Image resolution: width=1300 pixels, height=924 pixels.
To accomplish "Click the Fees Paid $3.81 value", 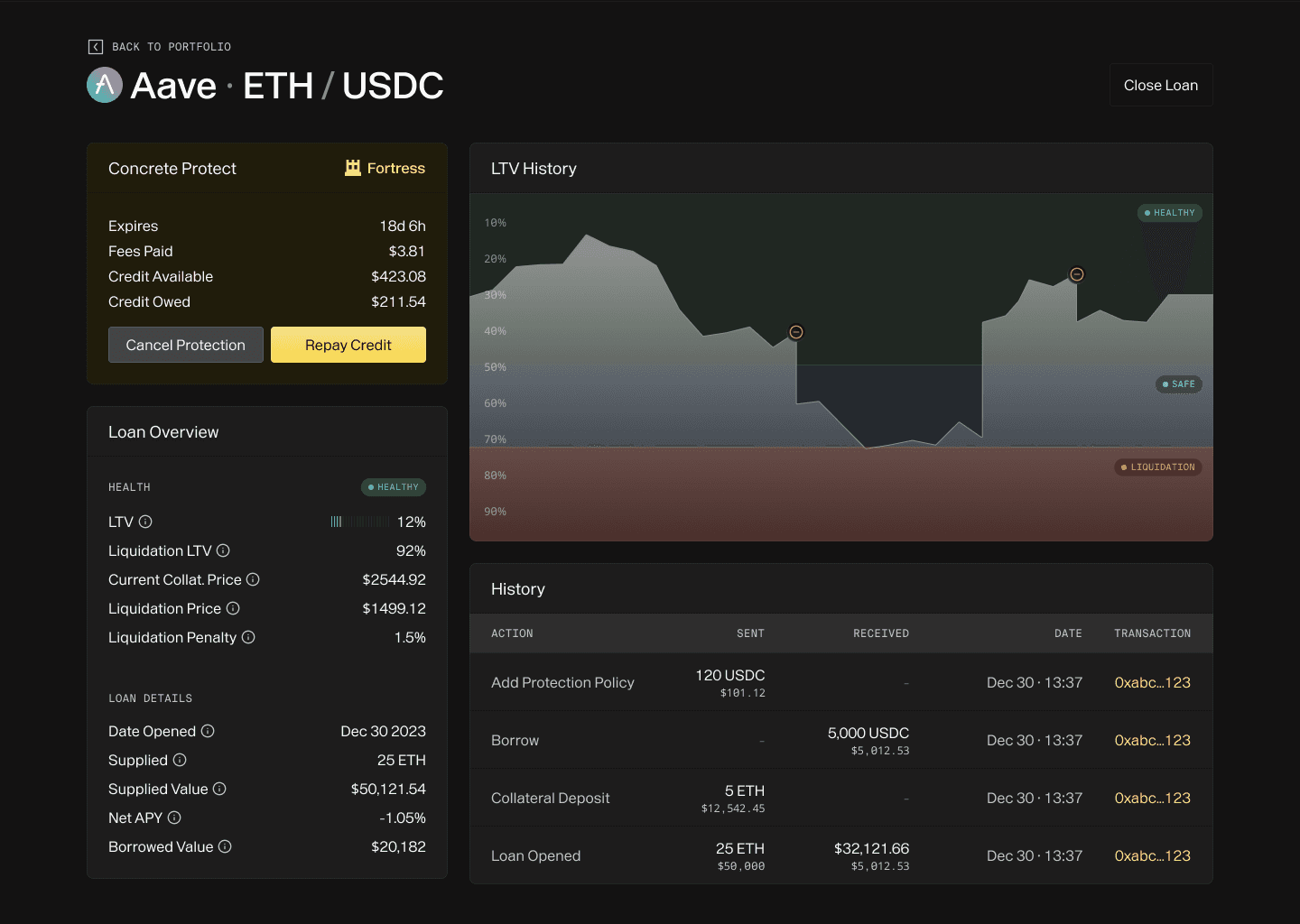I will point(407,251).
